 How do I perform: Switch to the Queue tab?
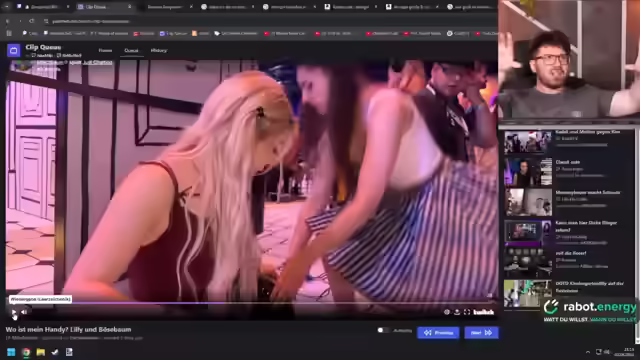(x=131, y=50)
